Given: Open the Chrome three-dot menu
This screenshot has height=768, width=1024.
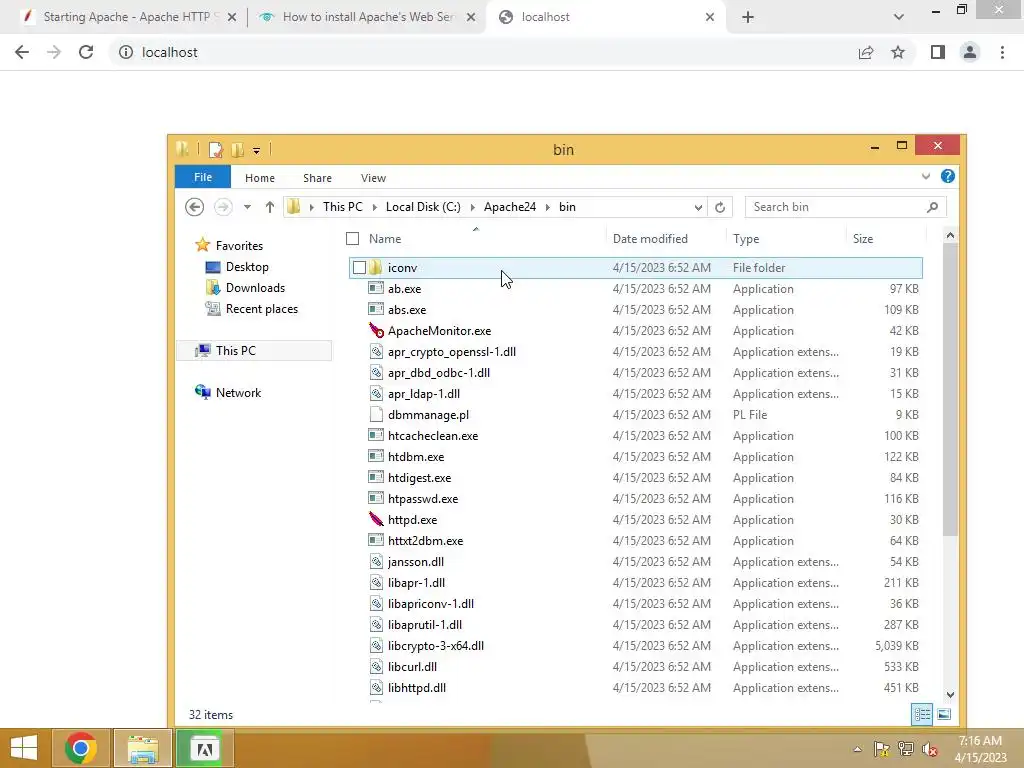Looking at the screenshot, I should 1002,52.
